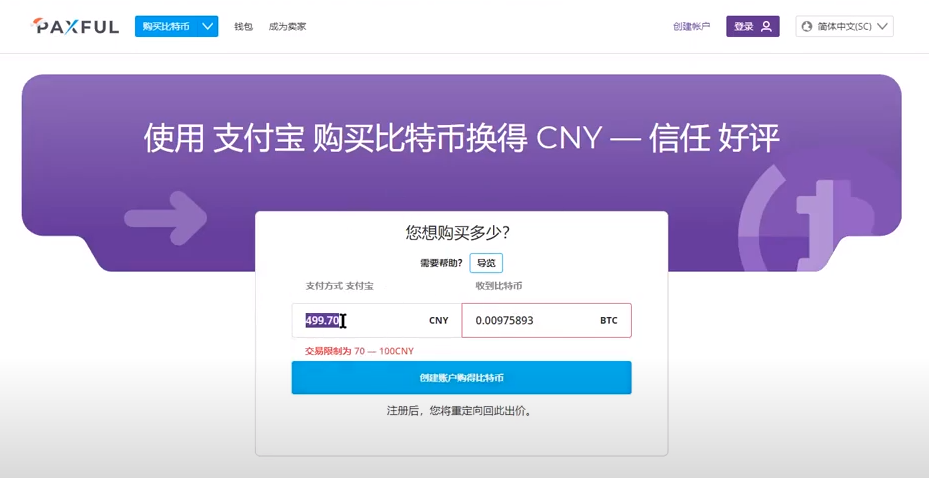The image size is (929, 478).
Task: Click the globe icon in language selector
Action: tap(806, 27)
